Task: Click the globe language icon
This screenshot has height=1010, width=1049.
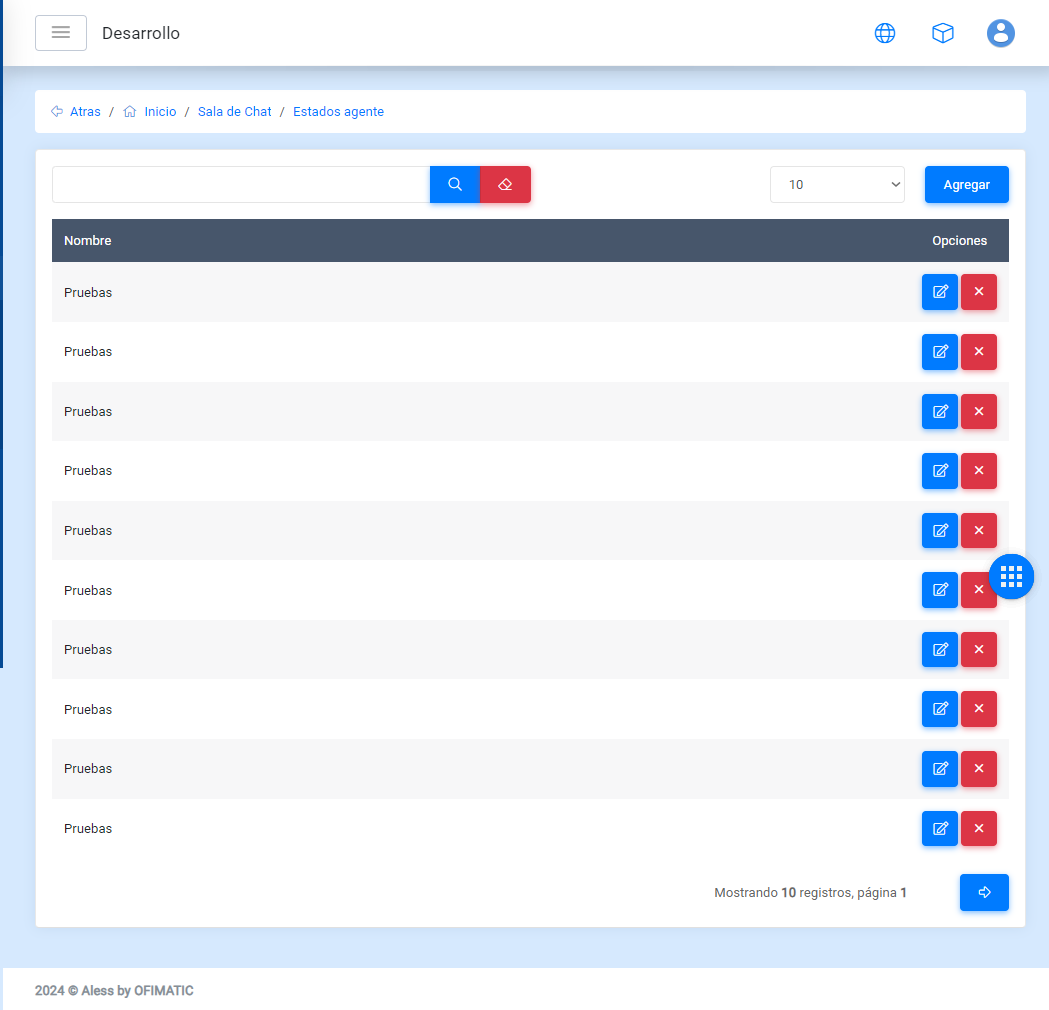Action: [x=885, y=33]
